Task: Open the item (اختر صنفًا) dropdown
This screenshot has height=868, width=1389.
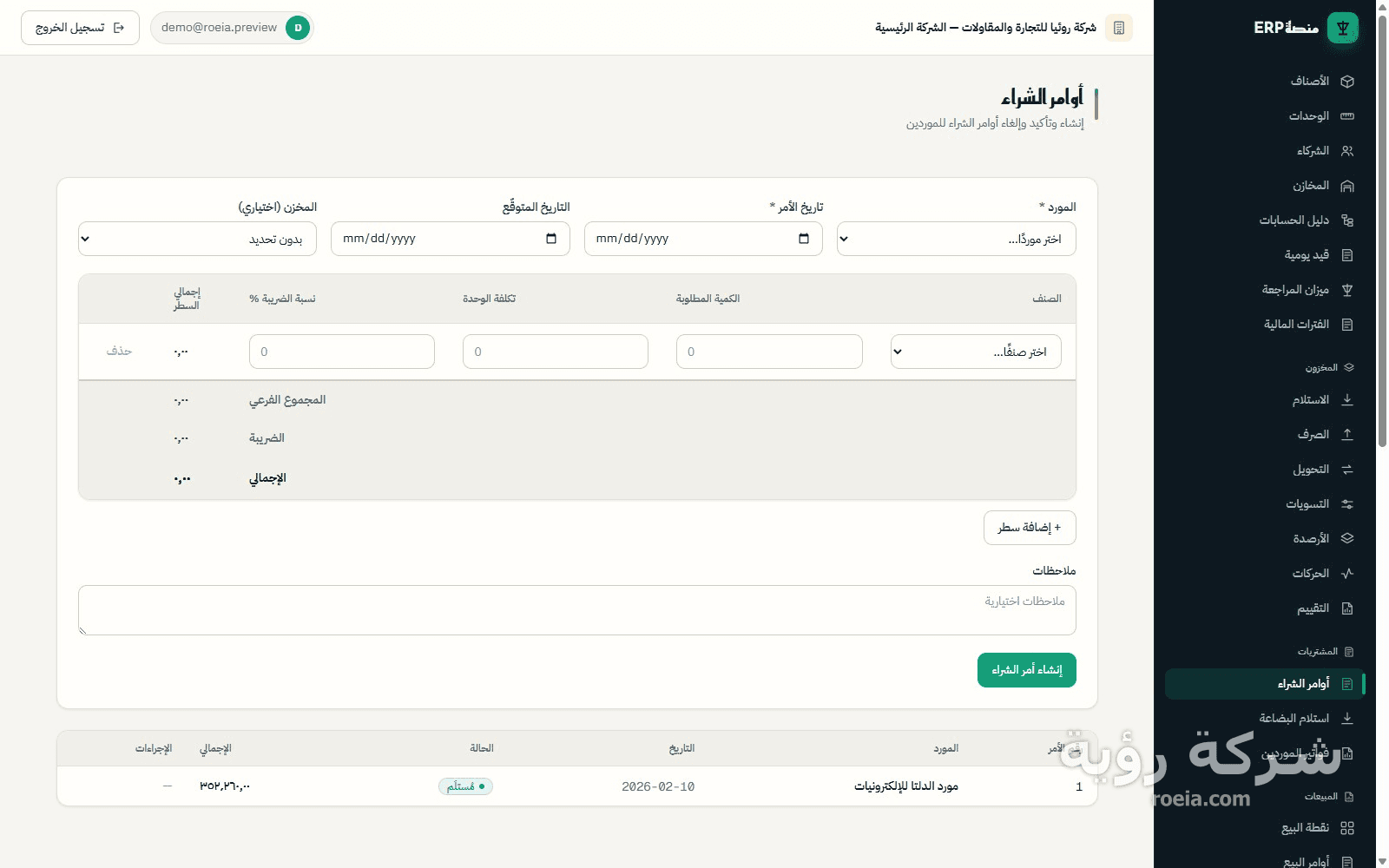Action: click(x=976, y=352)
